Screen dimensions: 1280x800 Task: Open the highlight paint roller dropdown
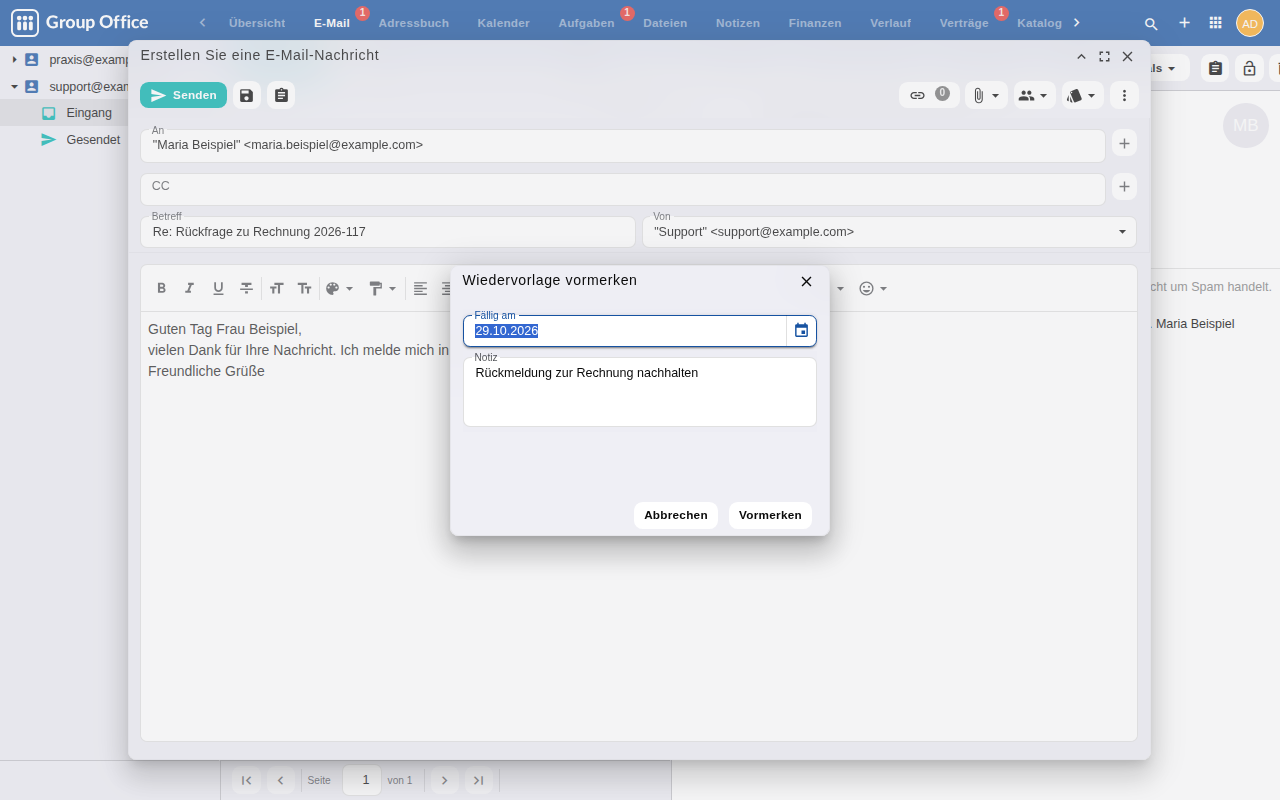pyautogui.click(x=382, y=288)
